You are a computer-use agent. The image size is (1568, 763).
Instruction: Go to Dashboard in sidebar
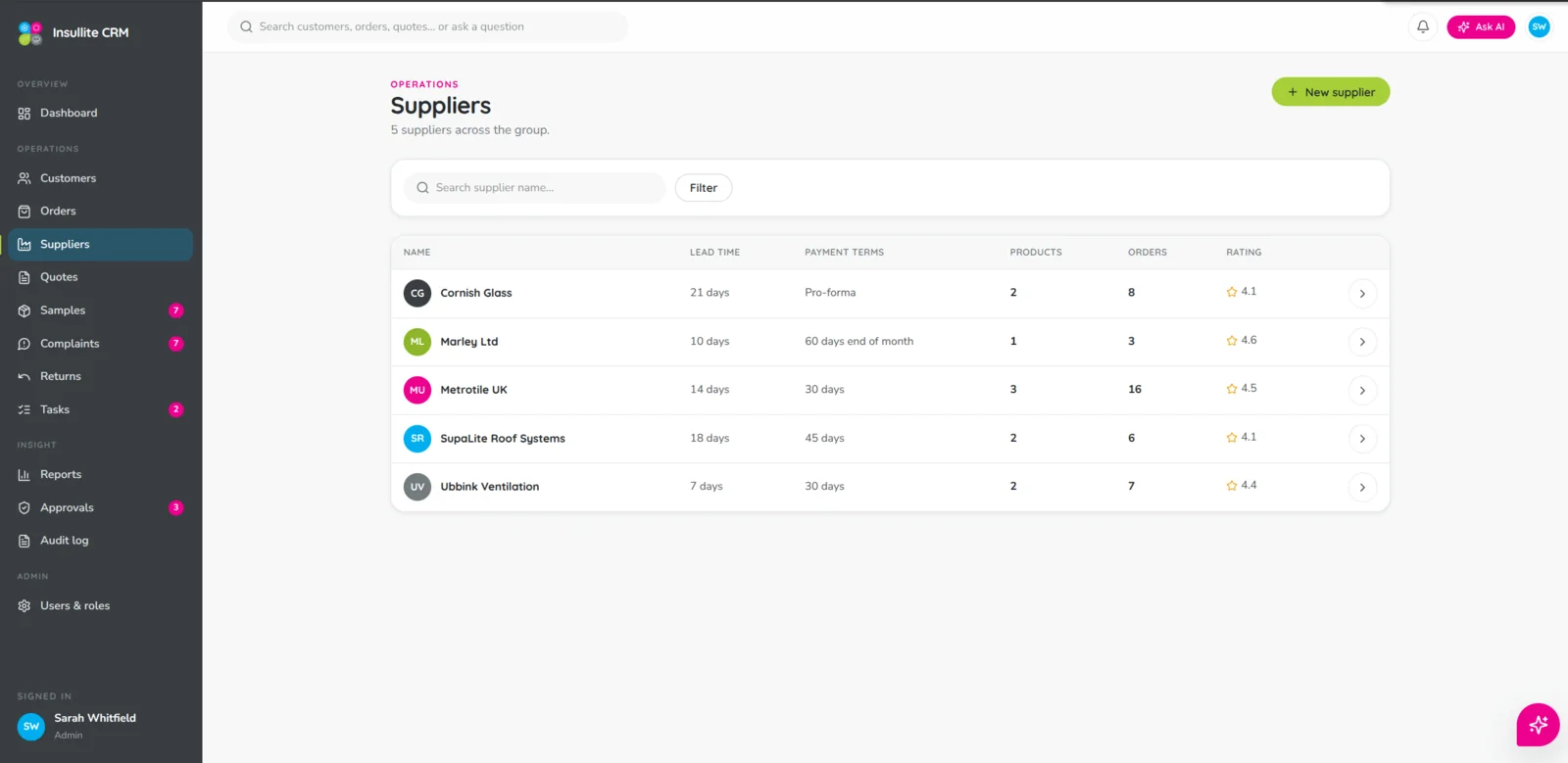coord(100,114)
